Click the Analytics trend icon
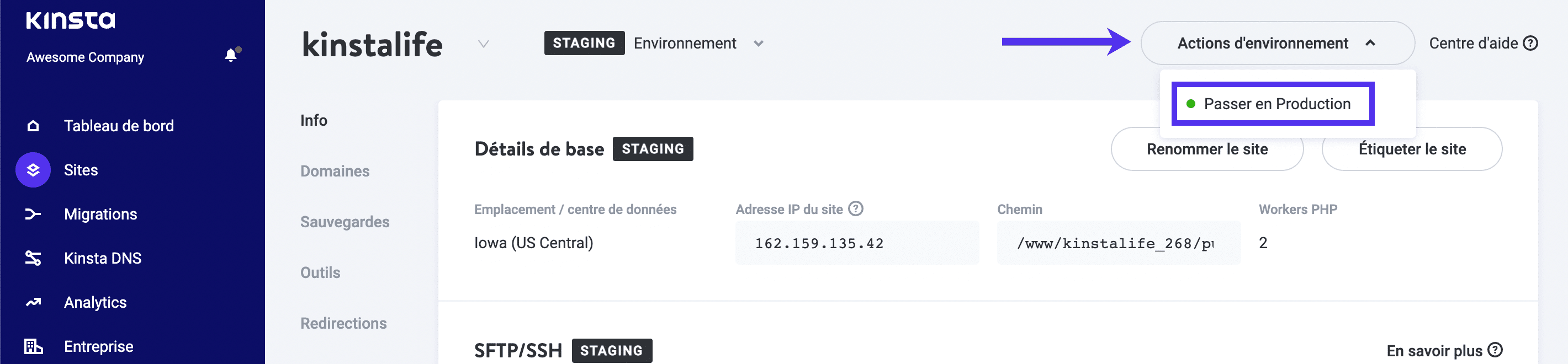1568x364 pixels. tap(33, 302)
